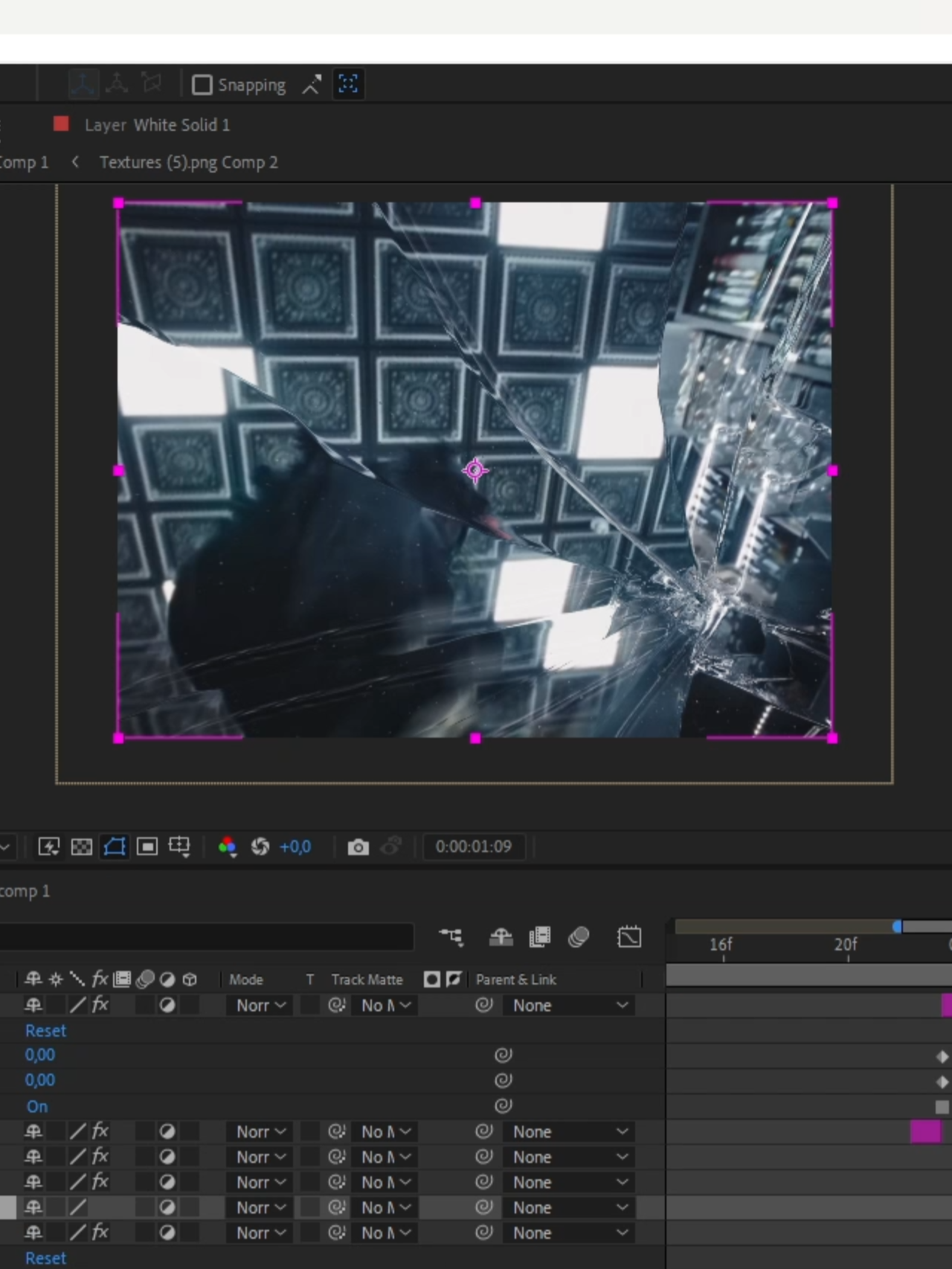Viewport: 952px width, 1269px height.
Task: Click the 3D Layer cube header icon
Action: point(190,979)
